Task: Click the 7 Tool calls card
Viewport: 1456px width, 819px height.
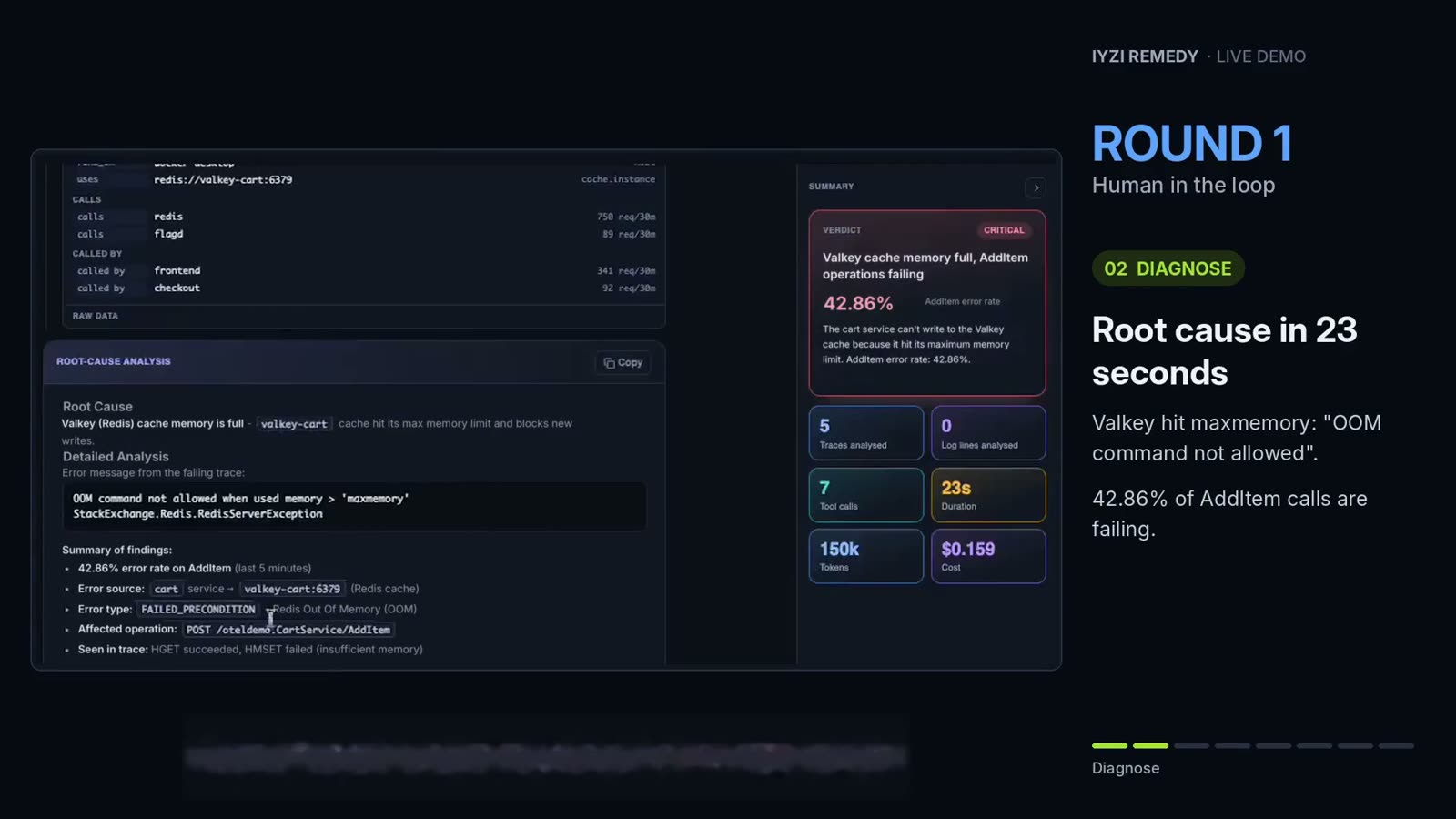Action: tap(866, 495)
